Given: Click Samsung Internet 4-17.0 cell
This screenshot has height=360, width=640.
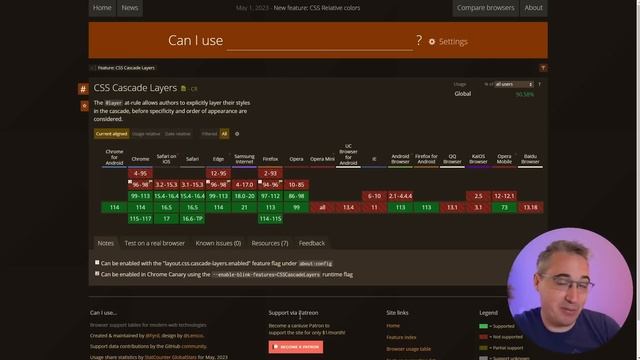Looking at the screenshot, I should coord(244,185).
